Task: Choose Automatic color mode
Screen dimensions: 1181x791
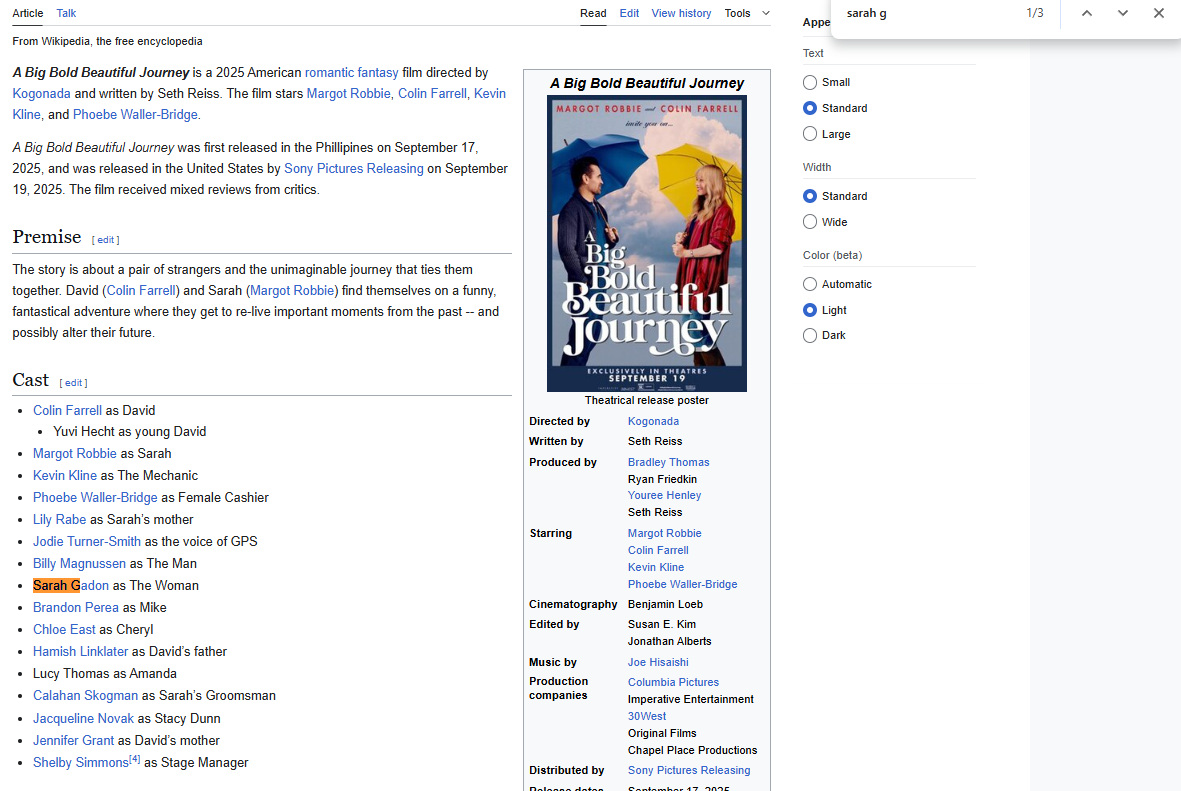Action: pyautogui.click(x=810, y=284)
